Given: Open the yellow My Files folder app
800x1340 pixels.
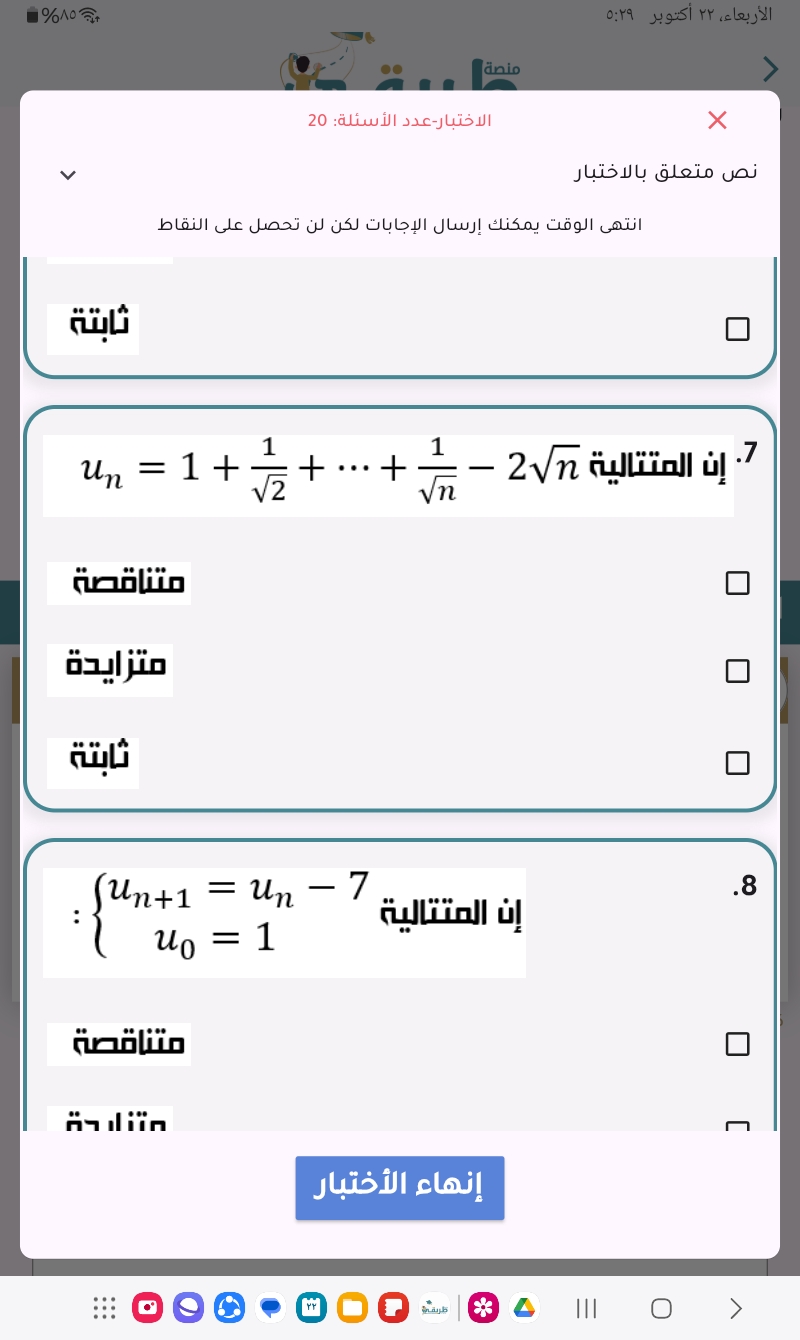Looking at the screenshot, I should [x=352, y=1307].
